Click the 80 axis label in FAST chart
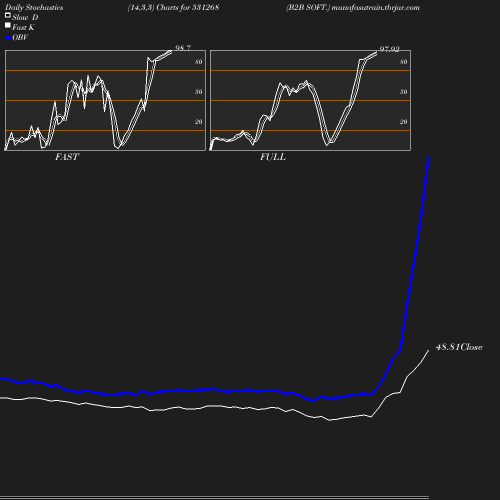The height and width of the screenshot is (500, 500). point(199,62)
